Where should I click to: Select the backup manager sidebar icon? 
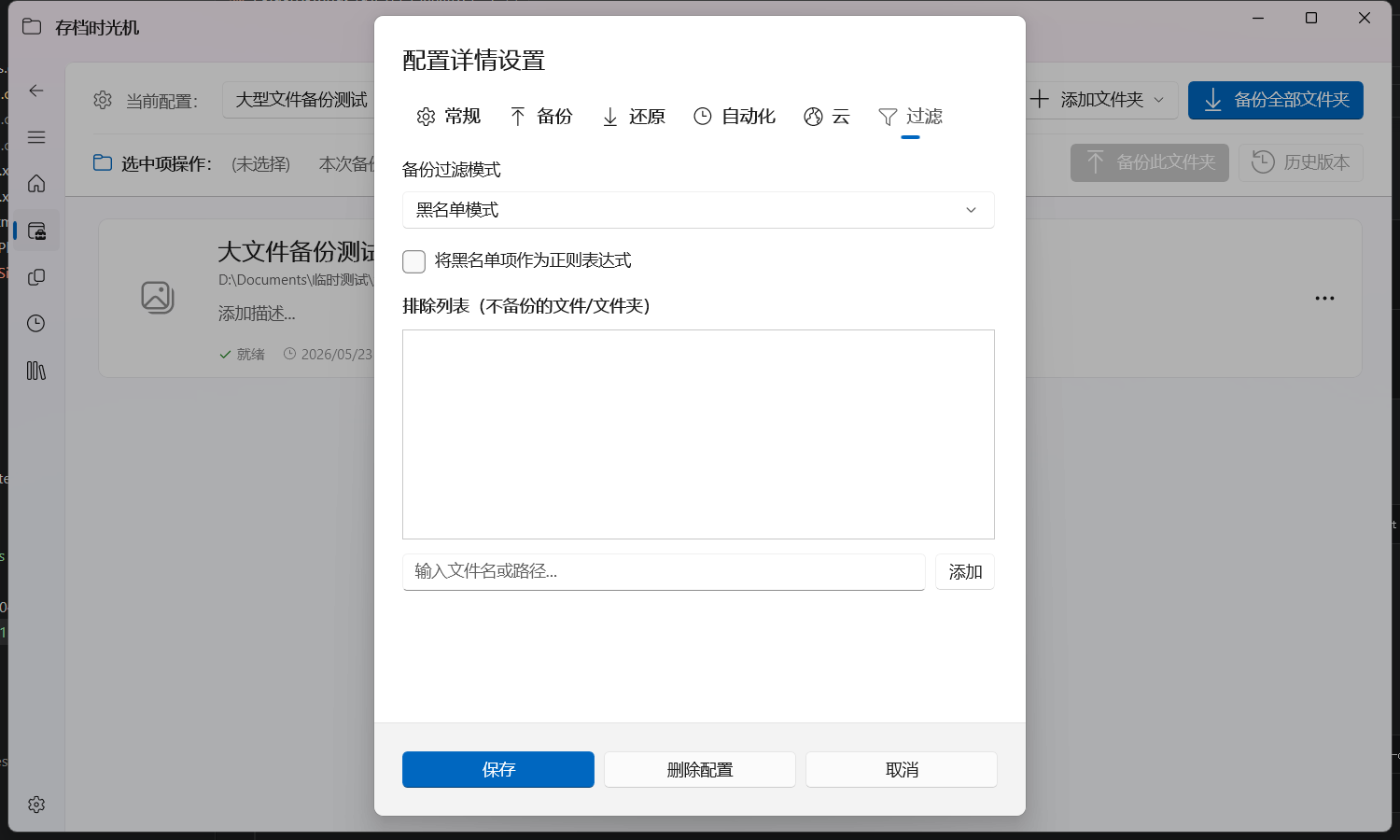point(36,231)
